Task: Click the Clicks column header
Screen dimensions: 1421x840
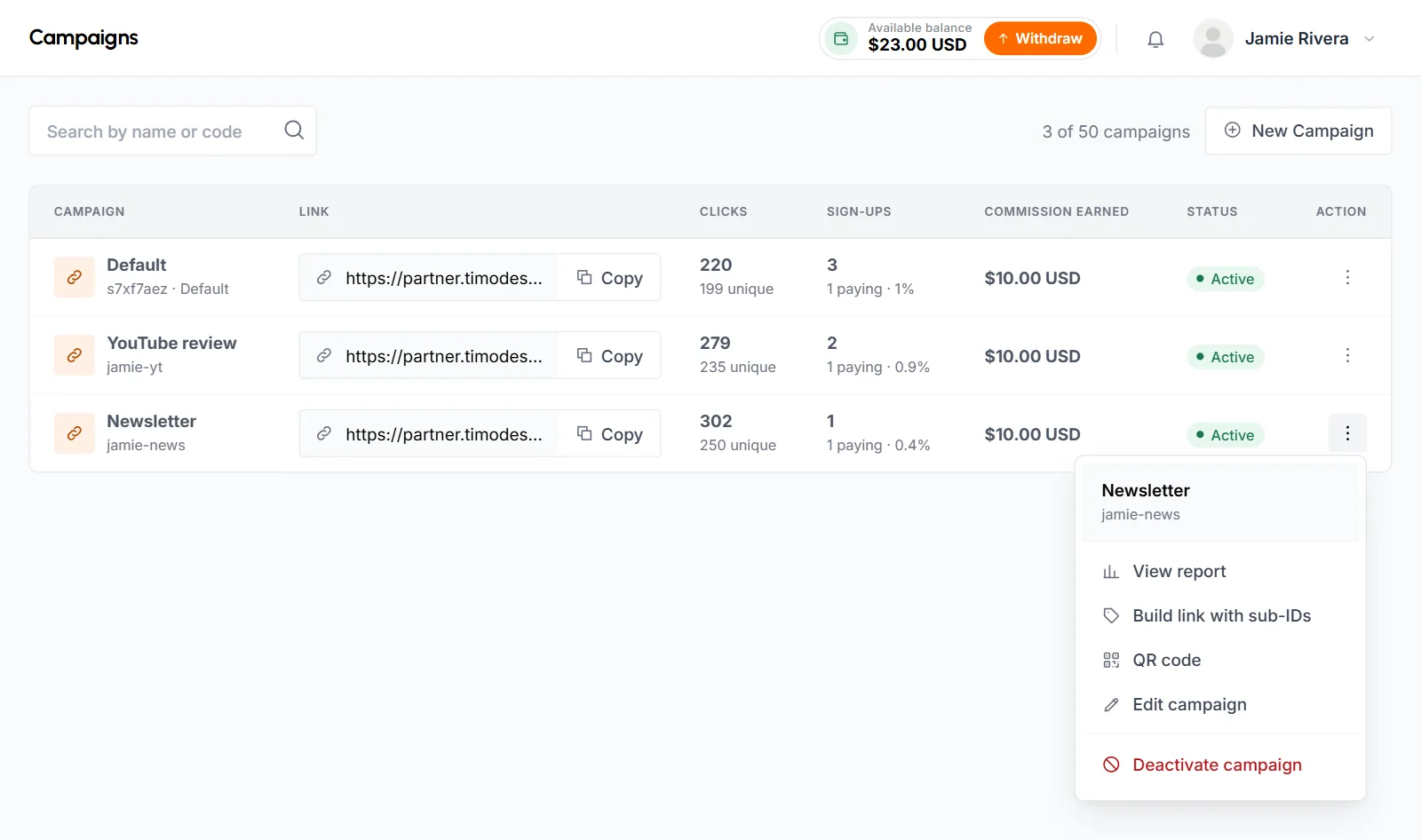Action: click(723, 211)
